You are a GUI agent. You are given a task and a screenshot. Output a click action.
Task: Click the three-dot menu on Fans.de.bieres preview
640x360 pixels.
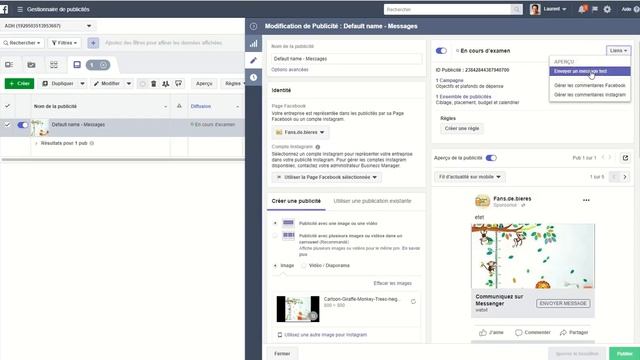click(x=586, y=200)
